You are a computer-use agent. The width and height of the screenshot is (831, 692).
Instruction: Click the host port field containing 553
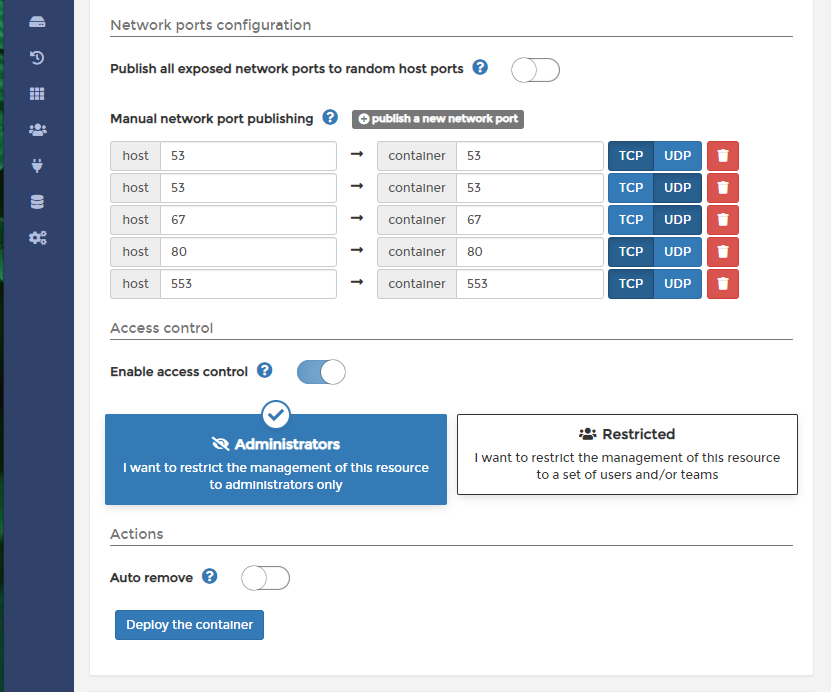click(248, 284)
